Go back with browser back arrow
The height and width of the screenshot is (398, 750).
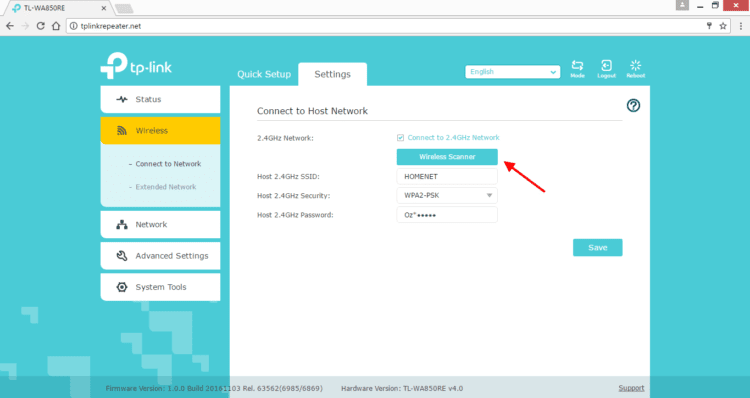click(x=10, y=26)
